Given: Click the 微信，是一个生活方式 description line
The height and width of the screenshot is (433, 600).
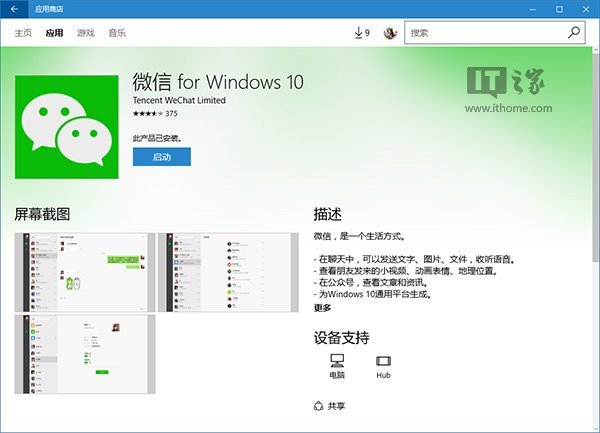Looking at the screenshot, I should click(x=359, y=236).
